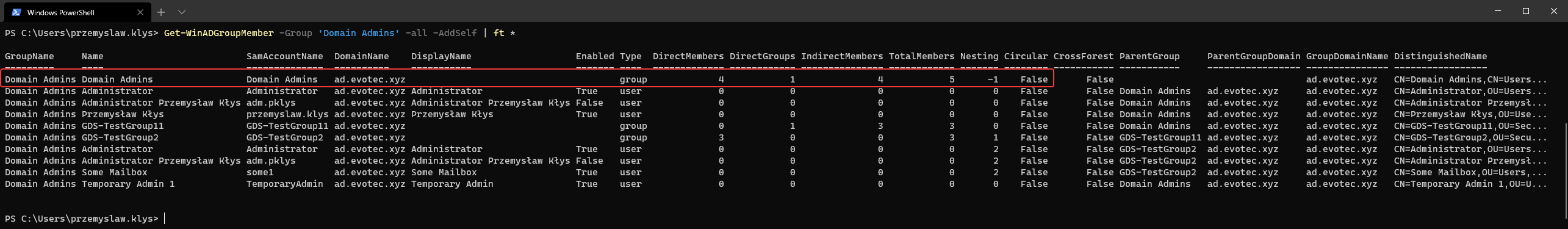The image size is (1568, 229).
Task: Click the GroupDomainName column header
Action: pyautogui.click(x=1347, y=56)
